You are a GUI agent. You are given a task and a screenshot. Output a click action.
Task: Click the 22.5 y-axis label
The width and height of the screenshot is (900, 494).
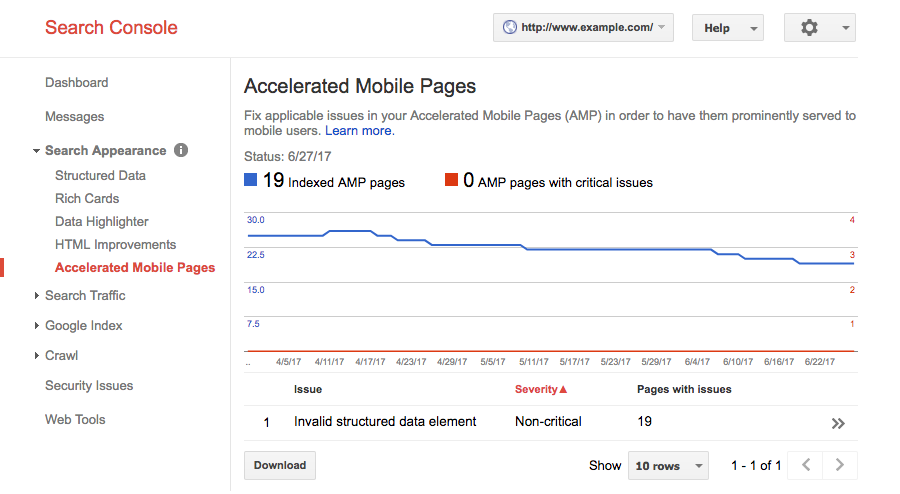click(255, 255)
